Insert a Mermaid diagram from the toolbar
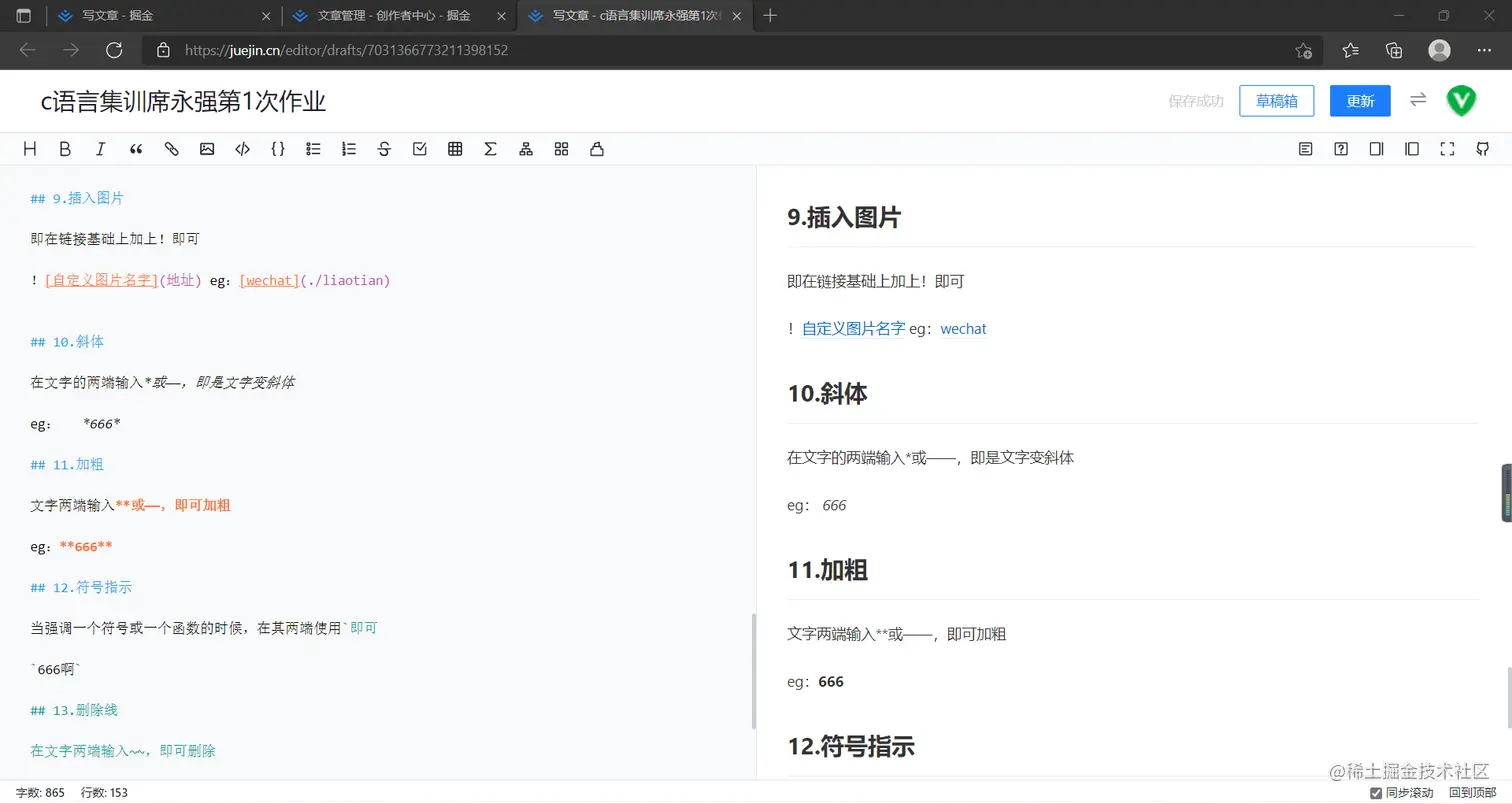Viewport: 1512px width, 804px height. click(526, 149)
